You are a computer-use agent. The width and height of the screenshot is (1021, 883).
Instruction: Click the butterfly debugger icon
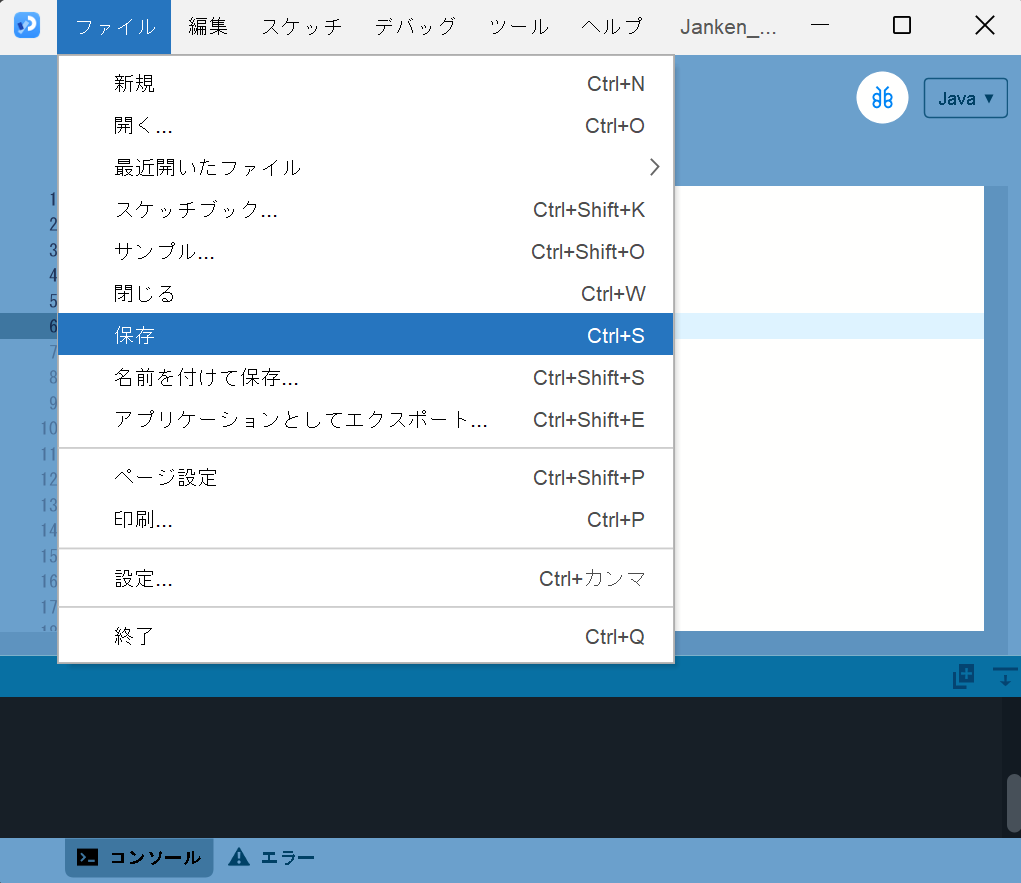coord(882,98)
